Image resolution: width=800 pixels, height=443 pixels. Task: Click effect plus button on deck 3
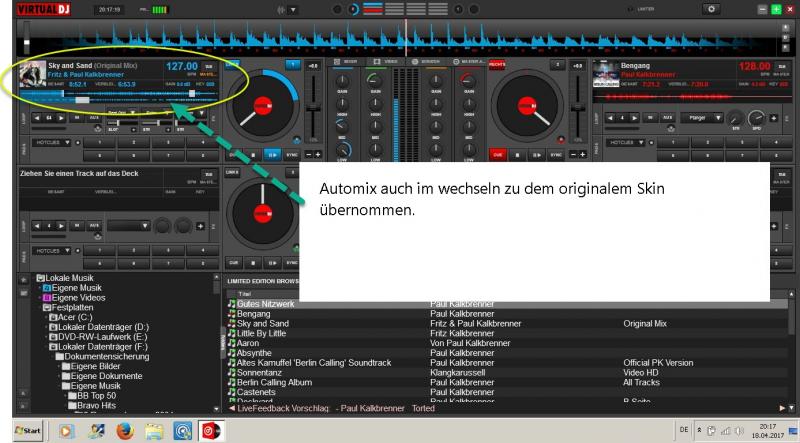click(x=201, y=226)
